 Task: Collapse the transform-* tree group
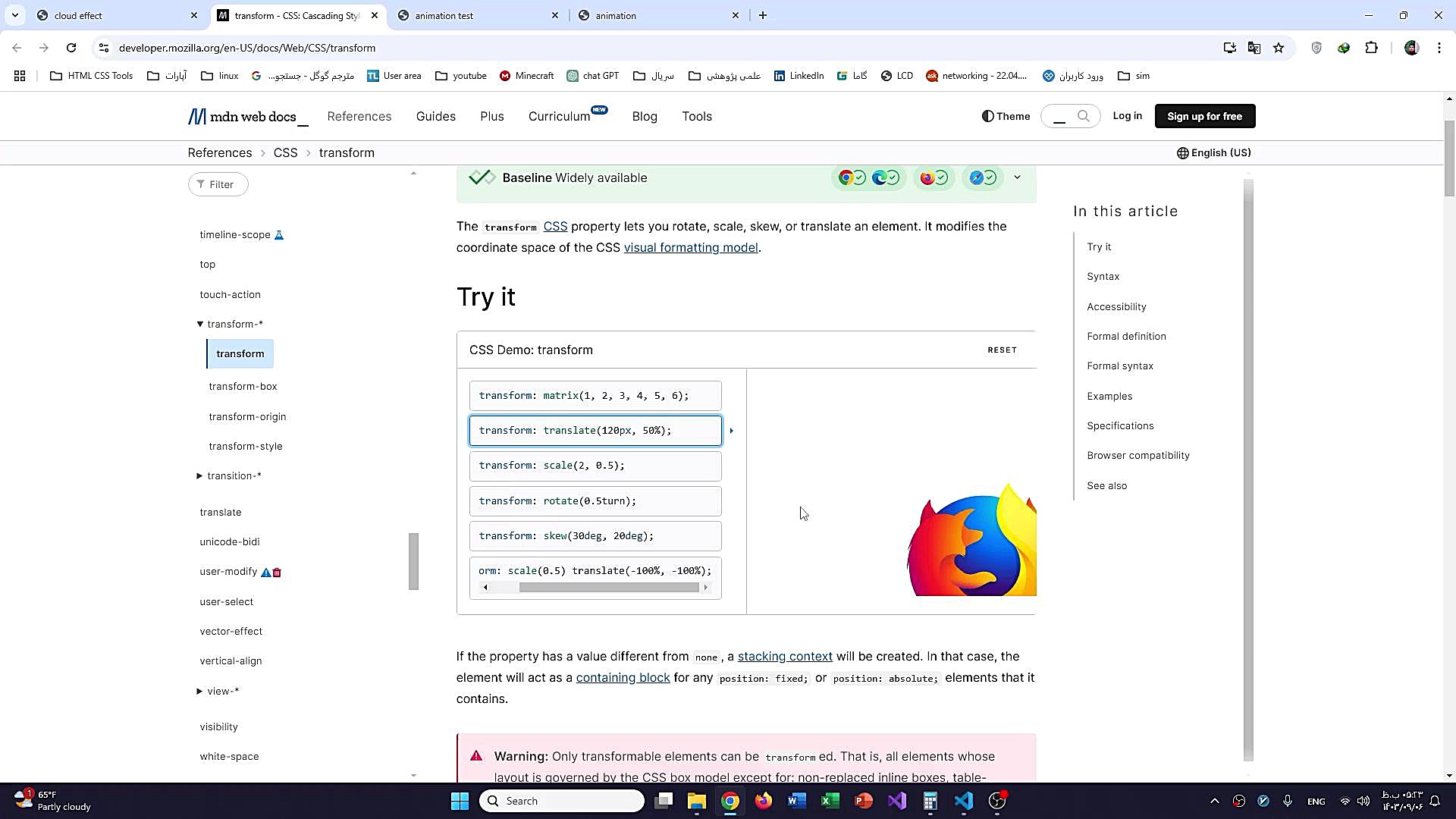tap(200, 324)
